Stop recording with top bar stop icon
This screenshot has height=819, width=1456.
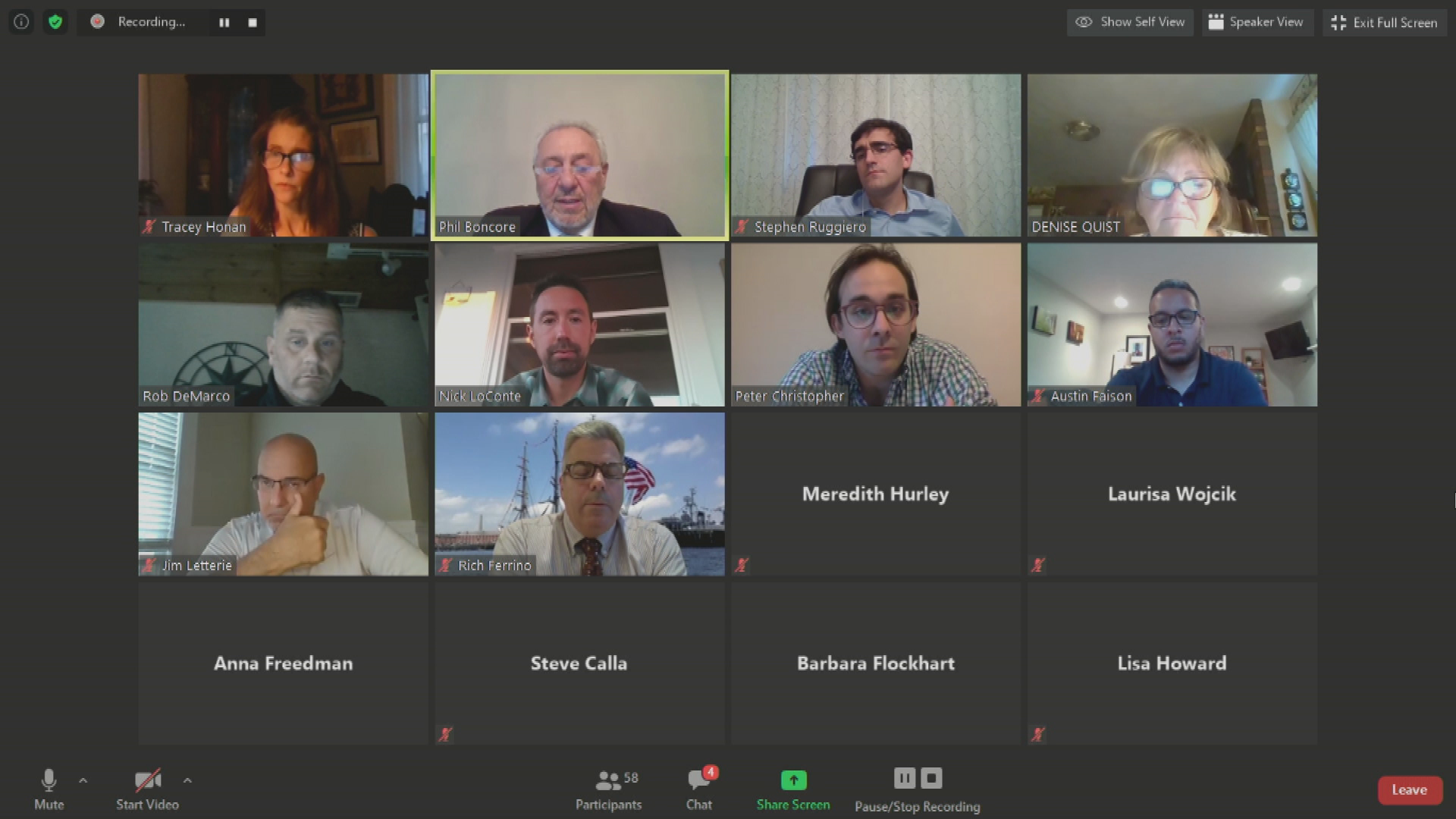coord(253,23)
